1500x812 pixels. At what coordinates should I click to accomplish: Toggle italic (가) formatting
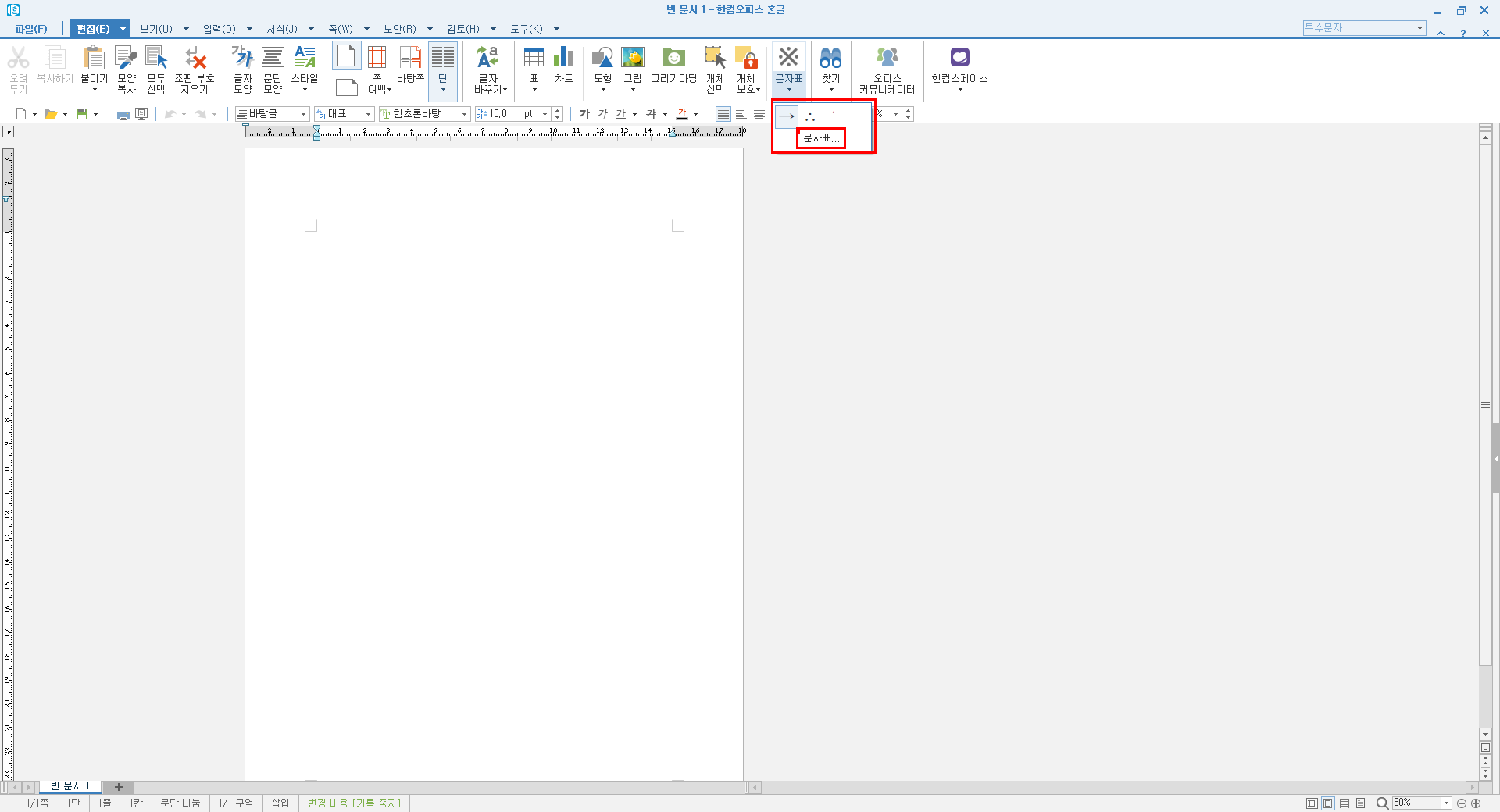(602, 114)
